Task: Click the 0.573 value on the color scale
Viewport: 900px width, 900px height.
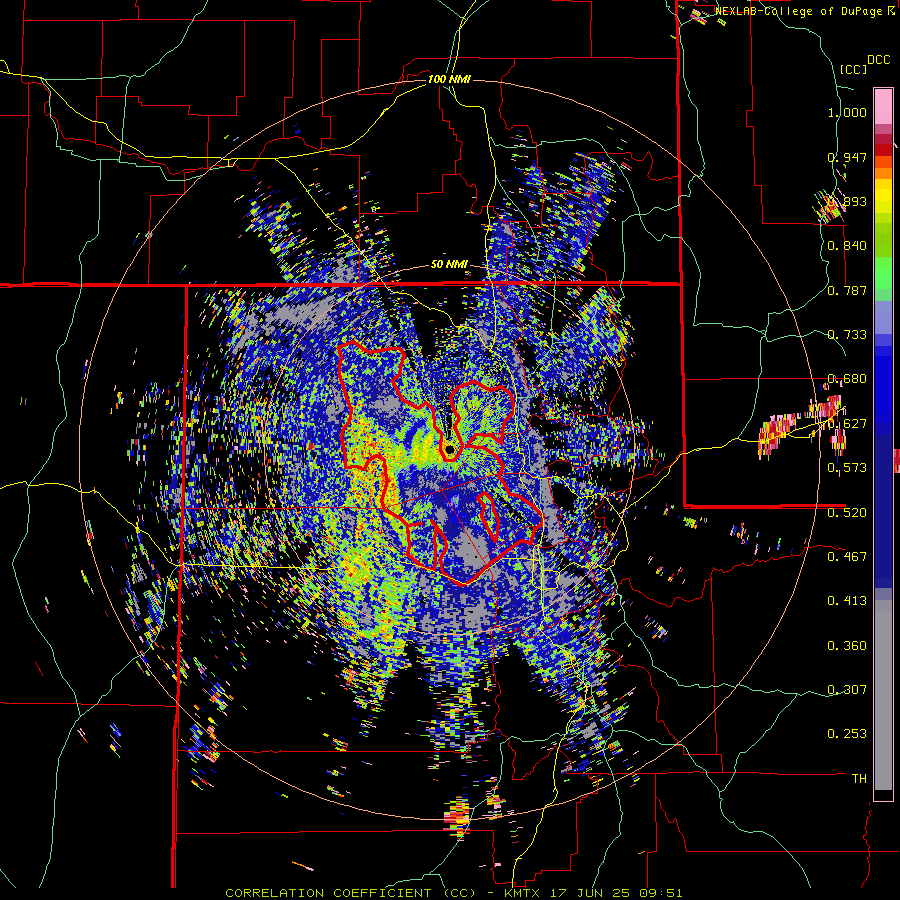Action: click(847, 467)
